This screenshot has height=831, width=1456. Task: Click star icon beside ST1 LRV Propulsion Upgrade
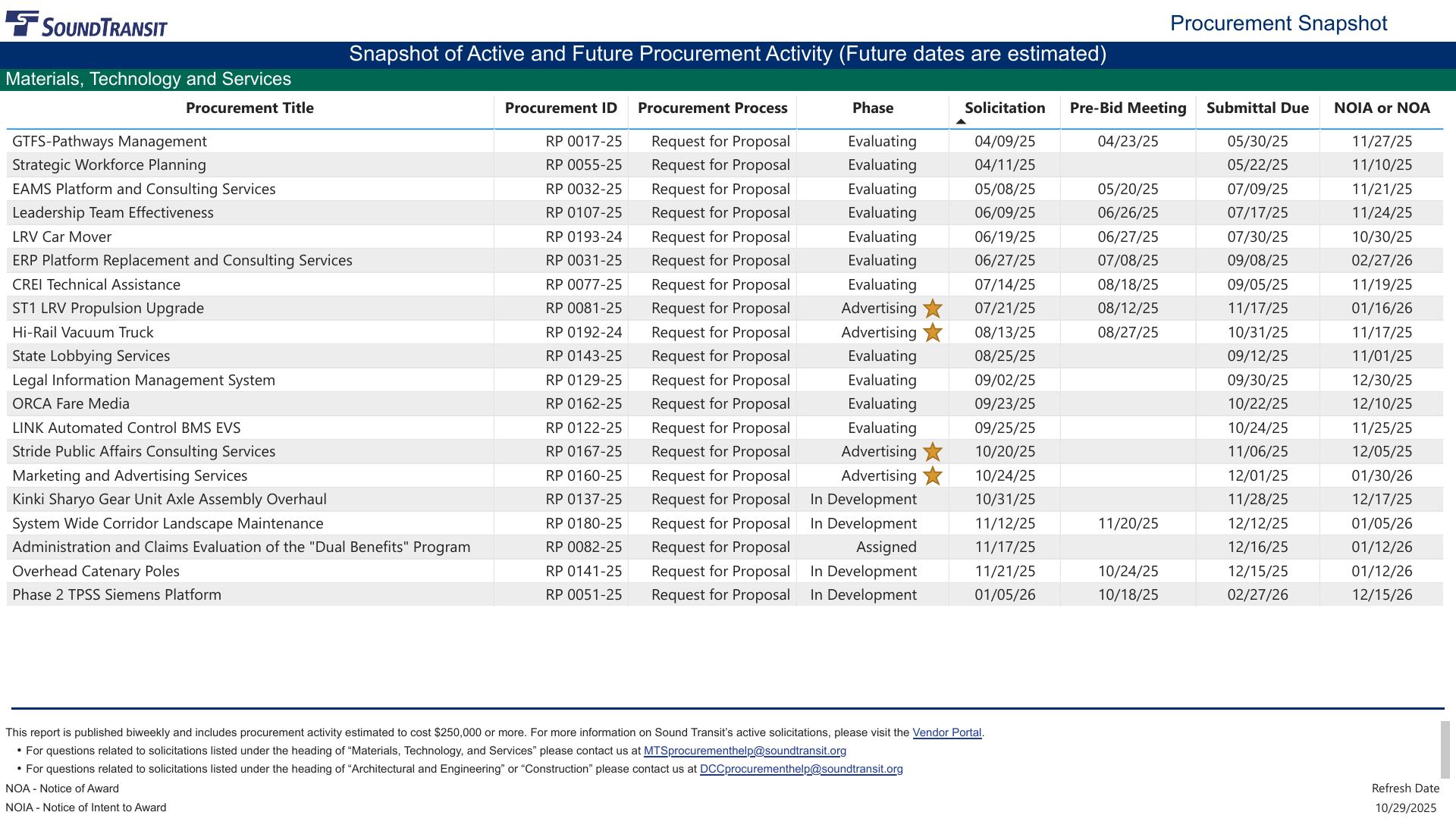(932, 309)
